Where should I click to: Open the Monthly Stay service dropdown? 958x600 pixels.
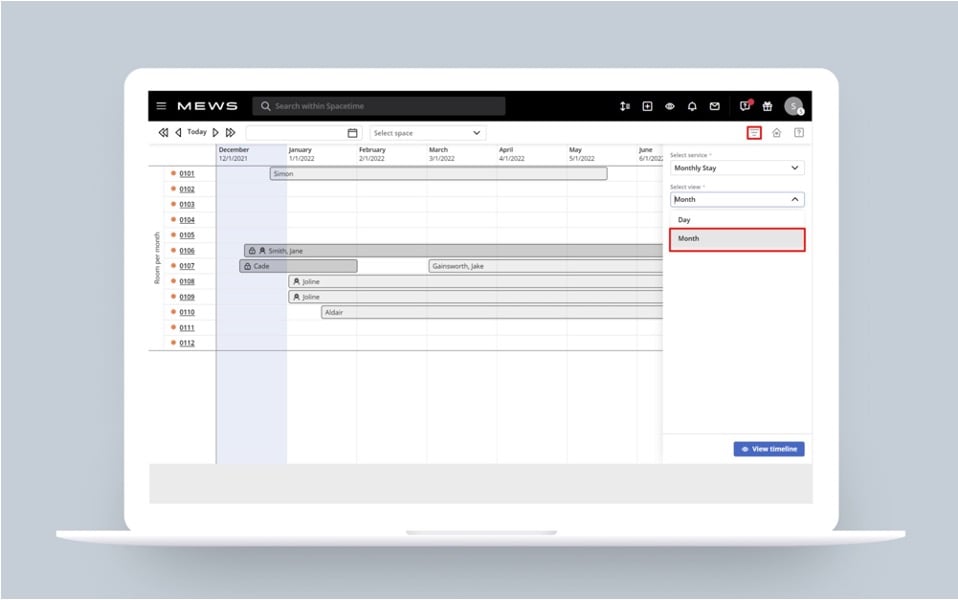point(736,168)
